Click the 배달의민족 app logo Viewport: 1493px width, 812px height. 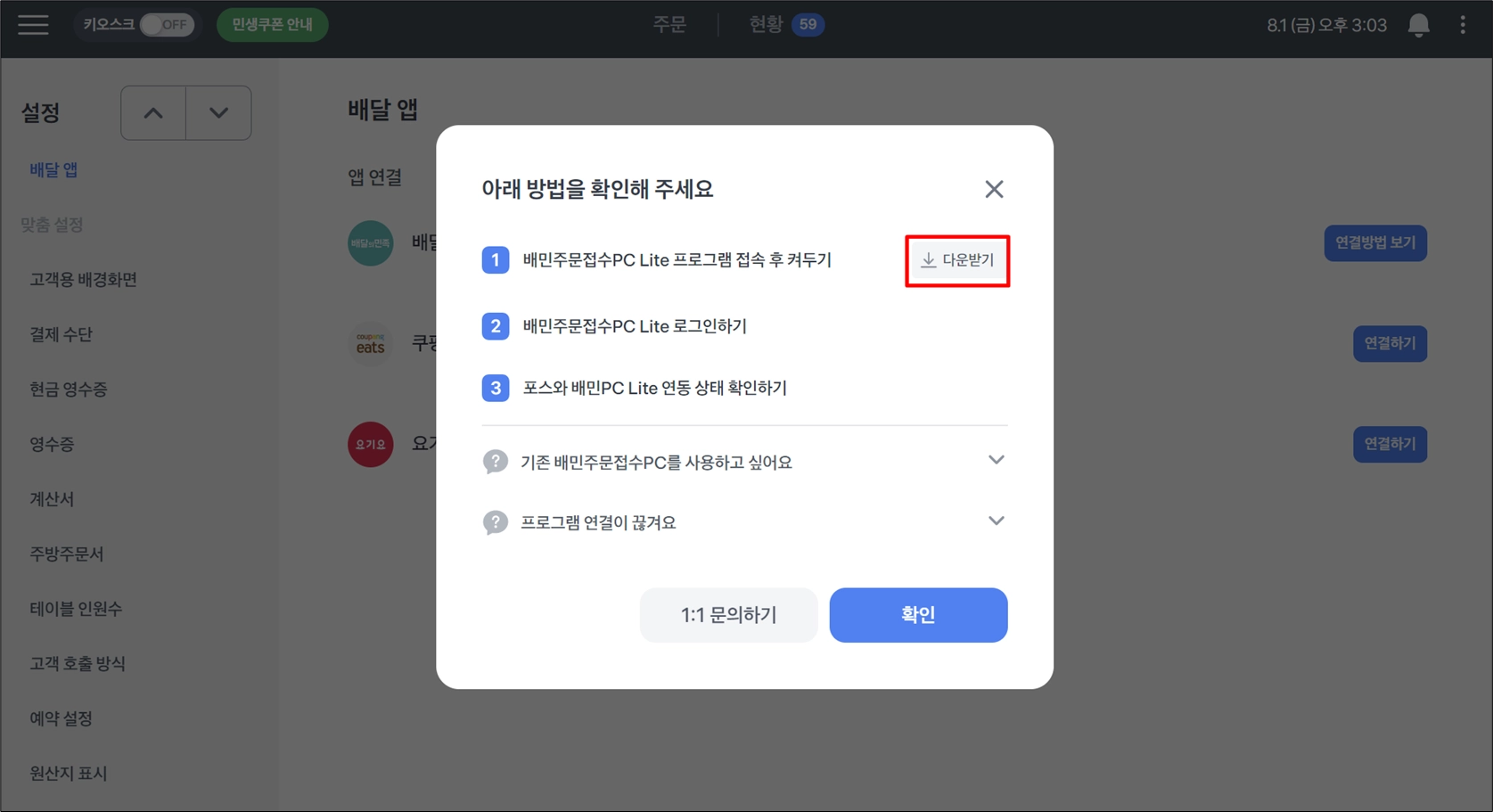point(371,243)
